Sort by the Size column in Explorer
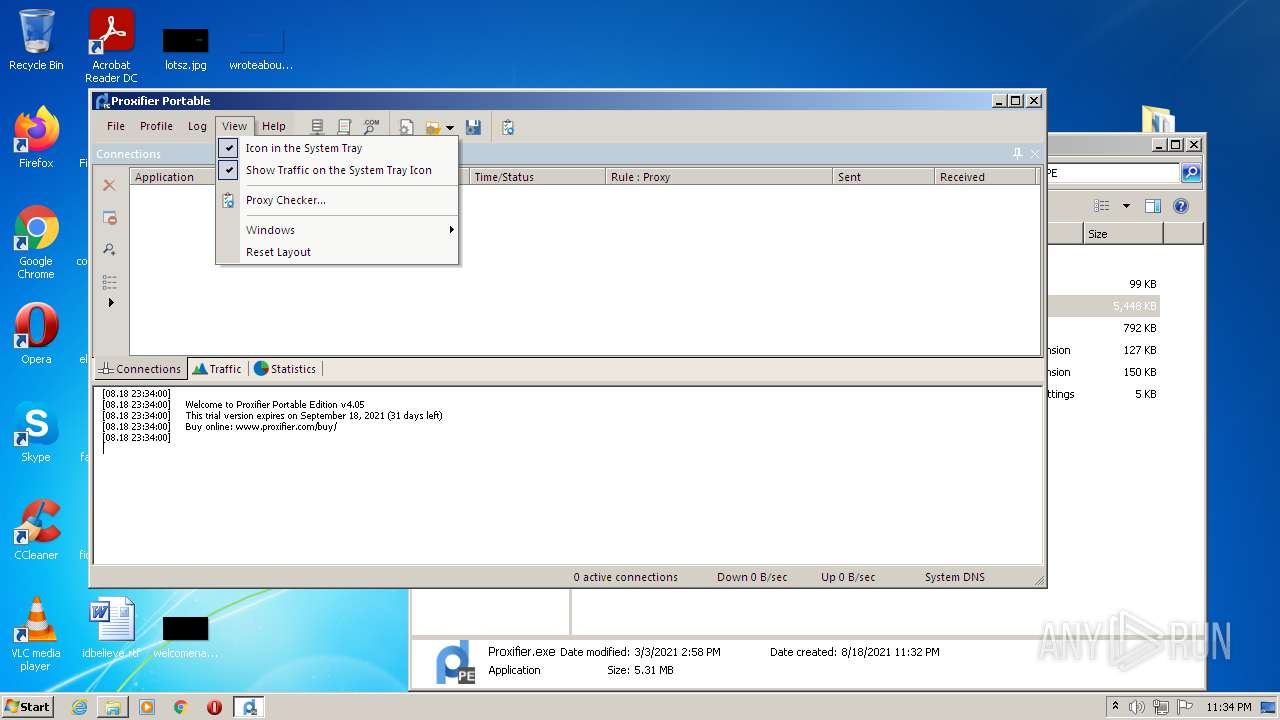Image resolution: width=1280 pixels, height=720 pixels. 1123,234
